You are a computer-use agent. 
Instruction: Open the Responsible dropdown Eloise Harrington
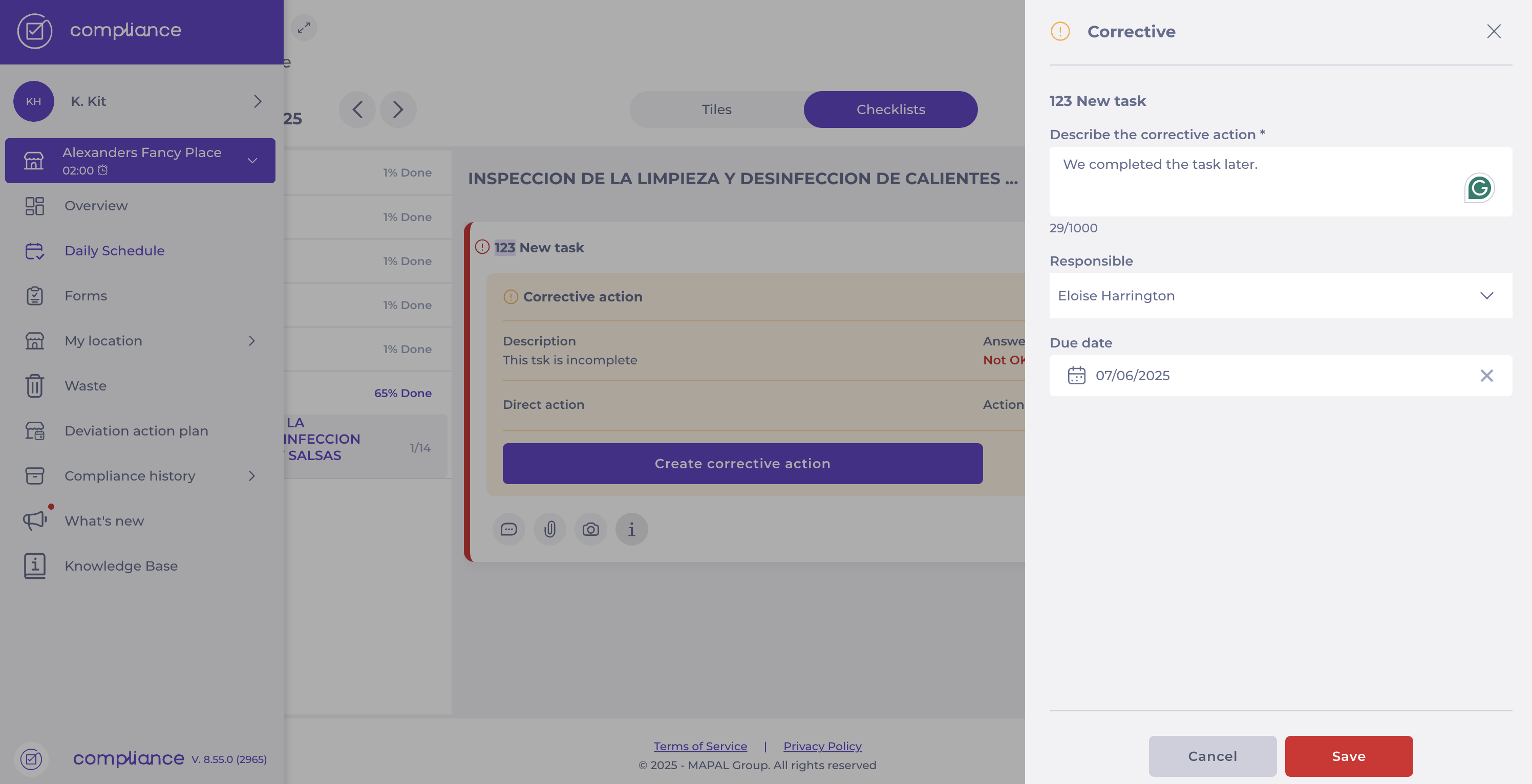pos(1280,296)
